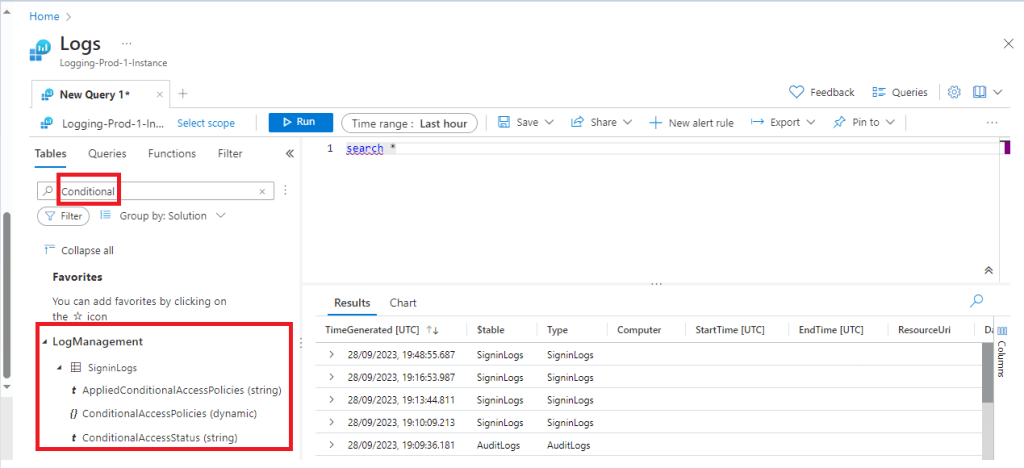Image resolution: width=1024 pixels, height=468 pixels.
Task: Click the results search magnifier icon
Action: (976, 300)
